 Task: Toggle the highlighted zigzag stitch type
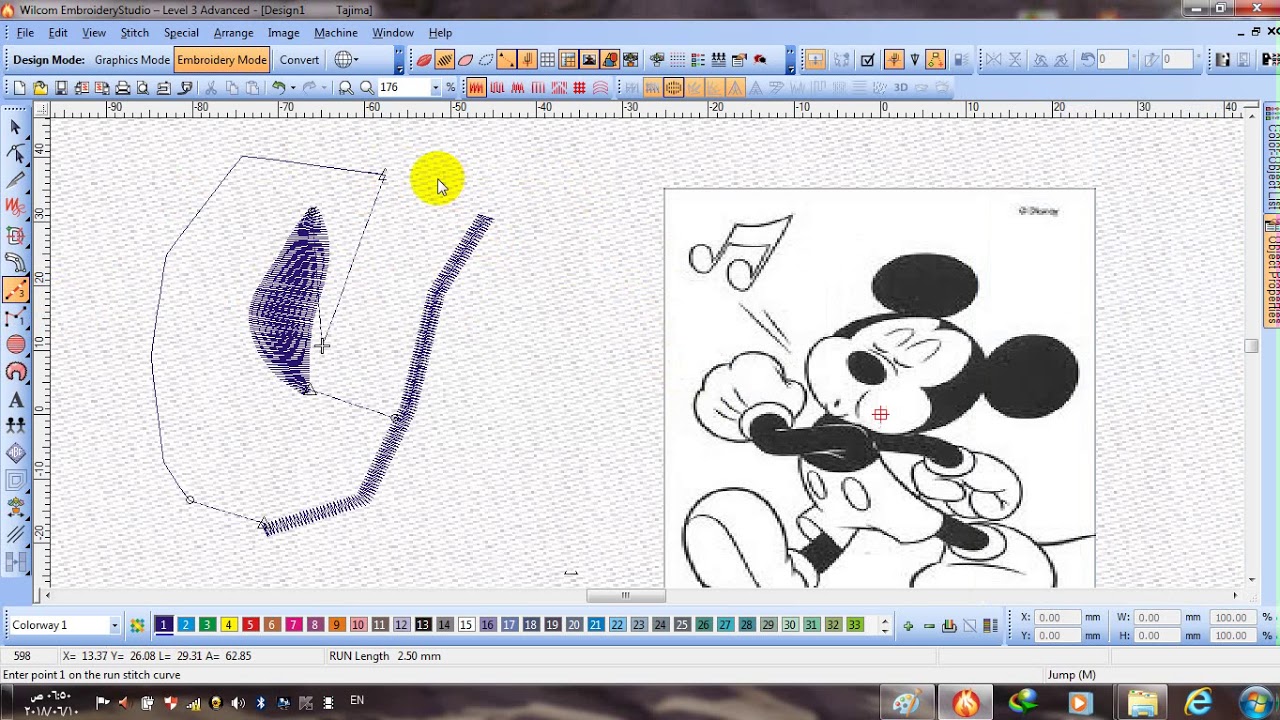coord(476,88)
